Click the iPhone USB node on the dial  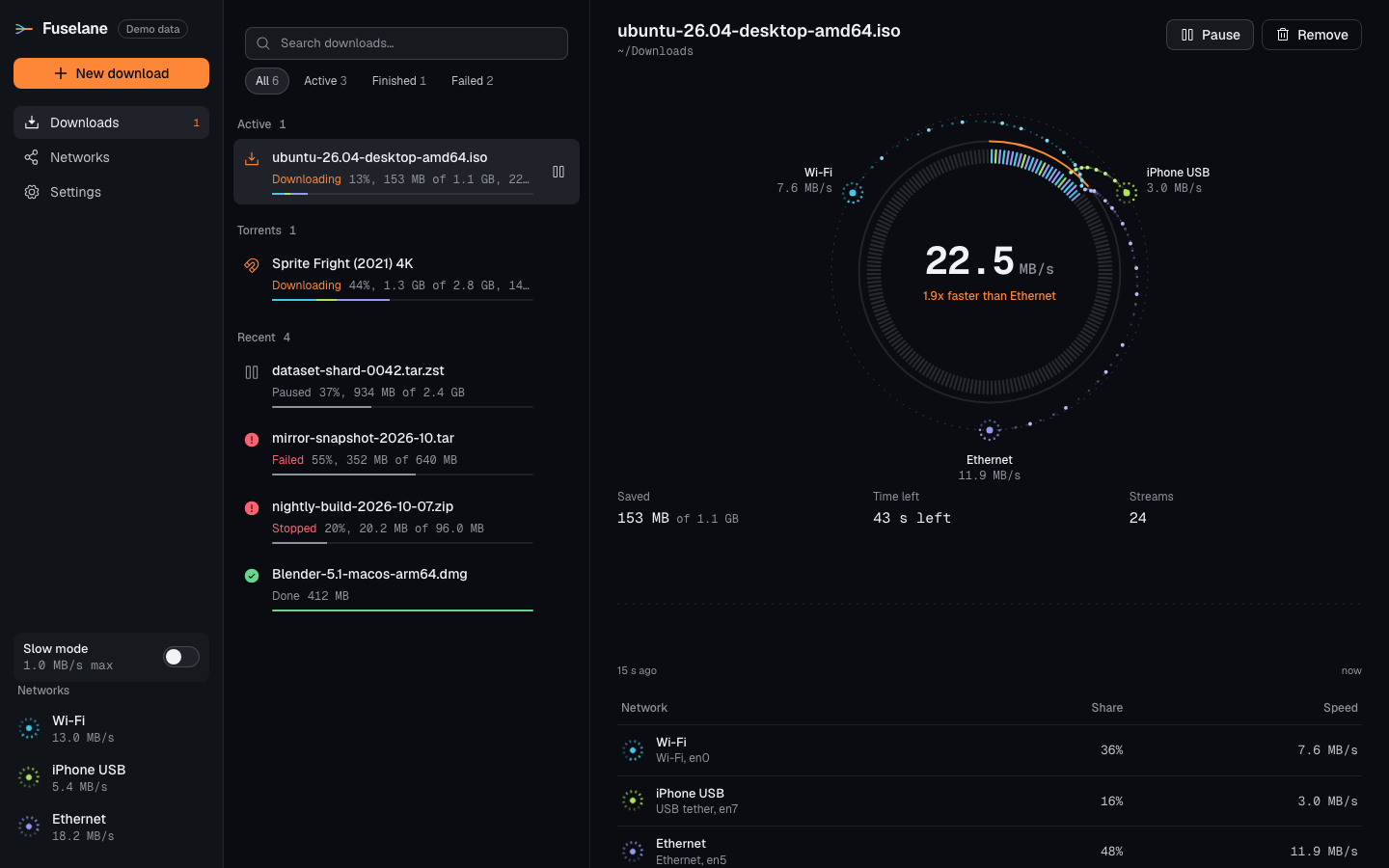click(1127, 193)
